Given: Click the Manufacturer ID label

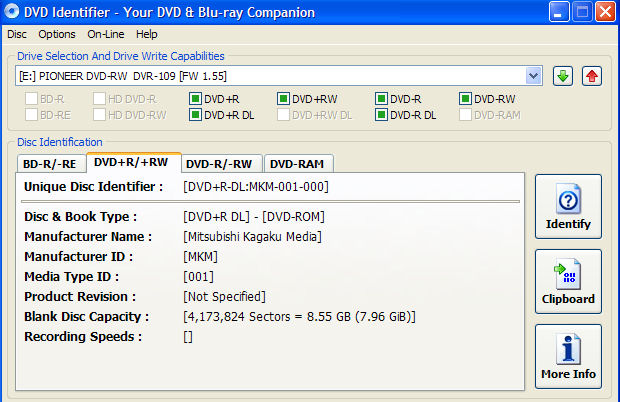Looking at the screenshot, I should click(x=78, y=257).
